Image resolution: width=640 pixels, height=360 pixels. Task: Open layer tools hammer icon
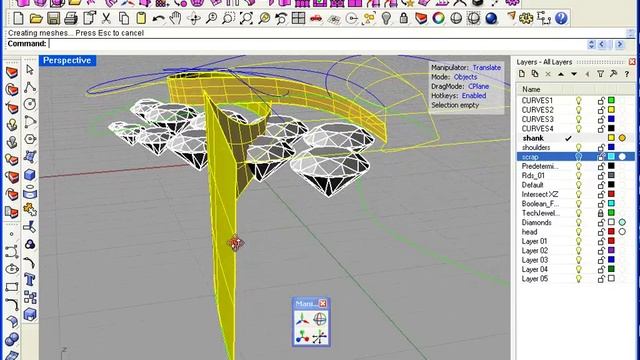click(613, 74)
